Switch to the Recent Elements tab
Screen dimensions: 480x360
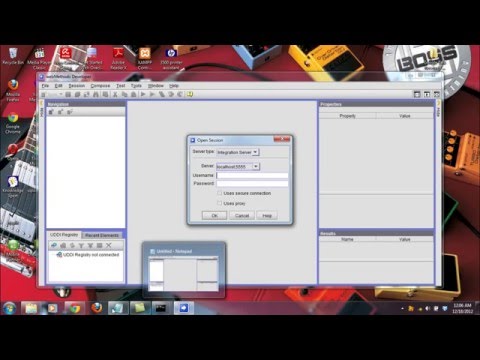coord(102,235)
